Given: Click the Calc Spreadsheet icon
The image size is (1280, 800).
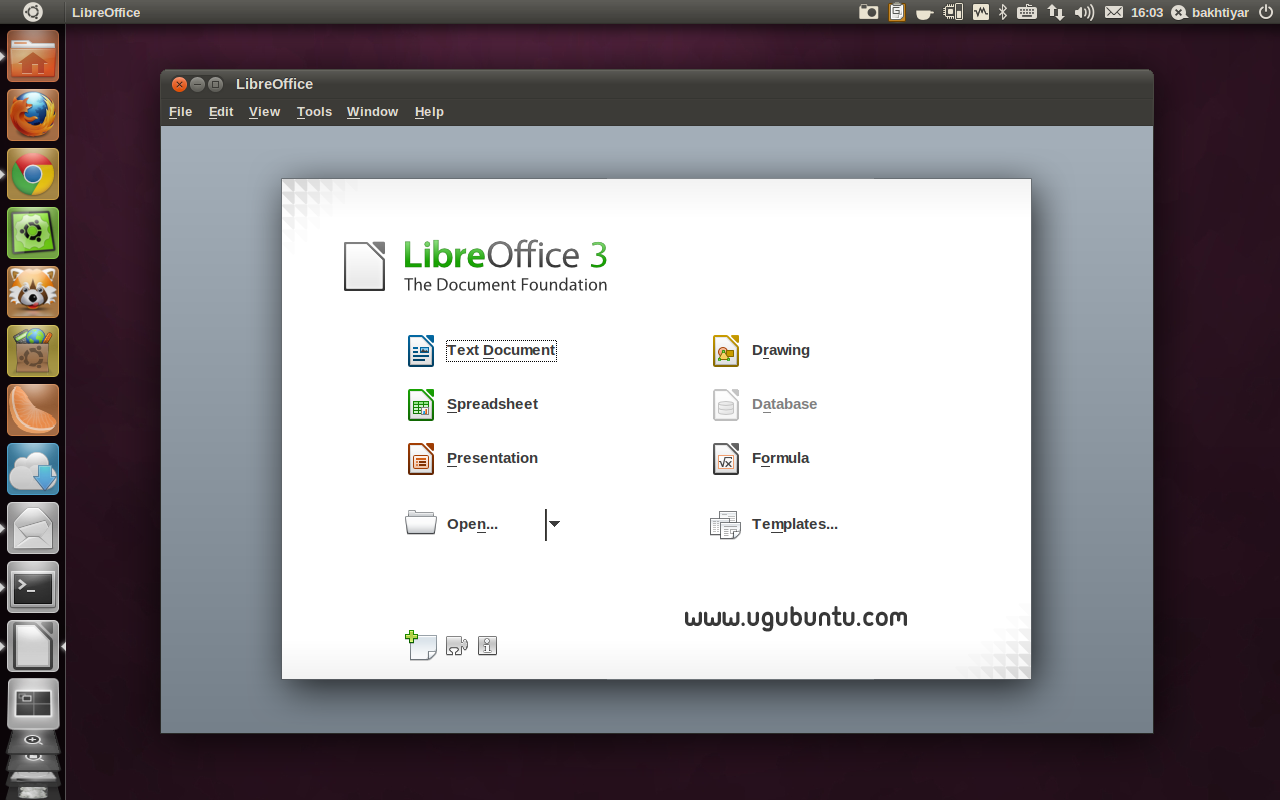Looking at the screenshot, I should tap(421, 405).
